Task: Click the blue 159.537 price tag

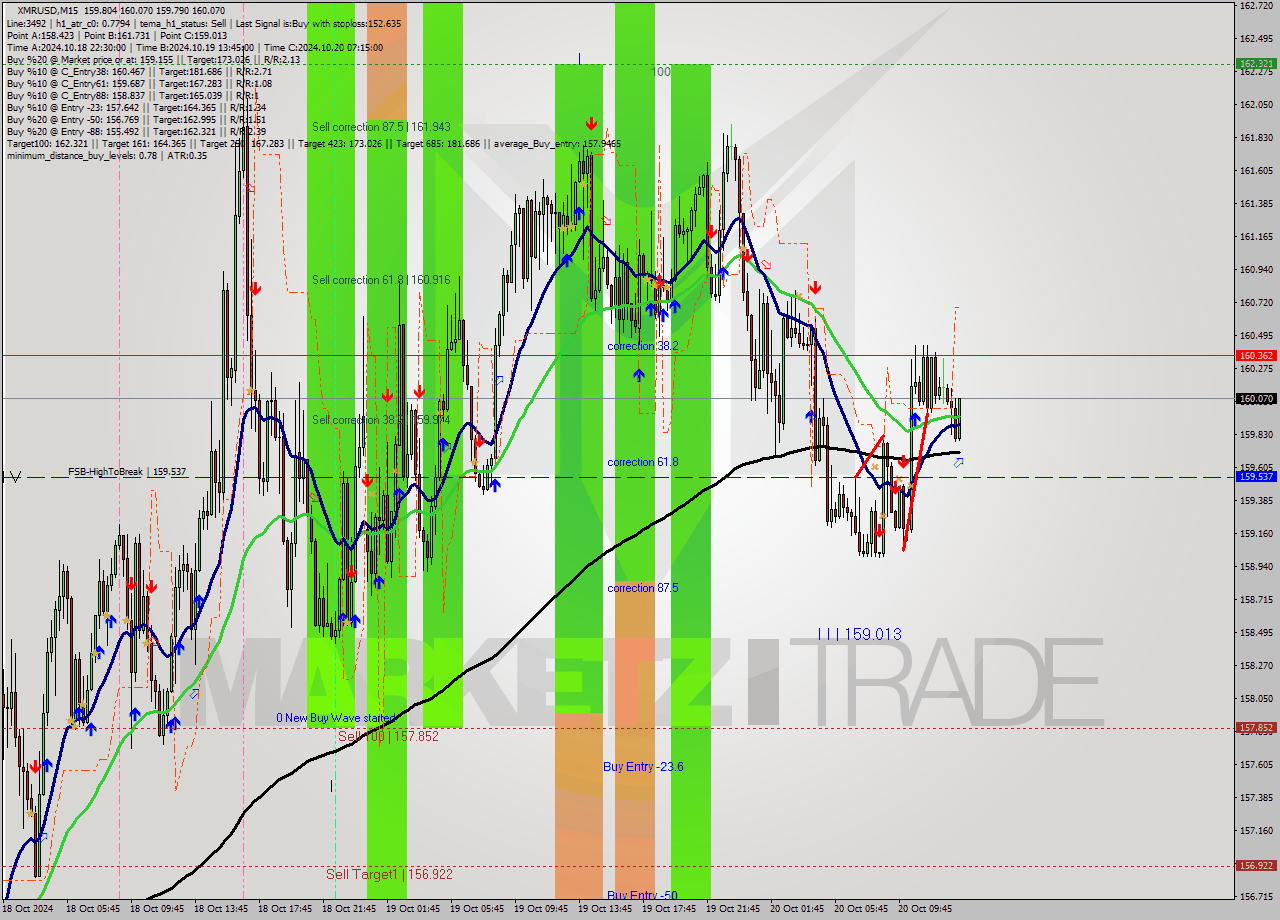Action: coord(1256,477)
